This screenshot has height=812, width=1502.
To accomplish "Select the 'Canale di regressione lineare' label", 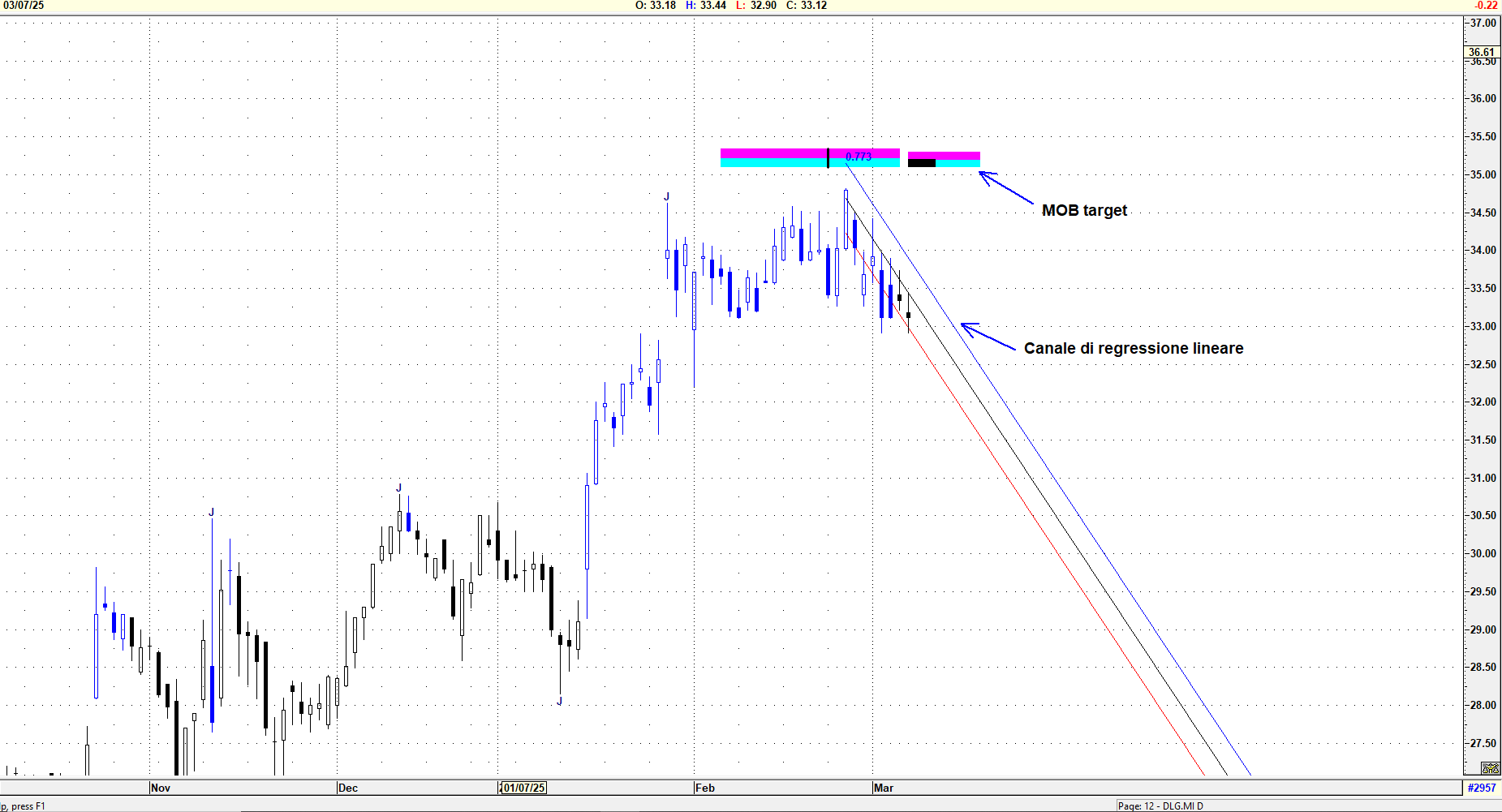I will point(1133,348).
